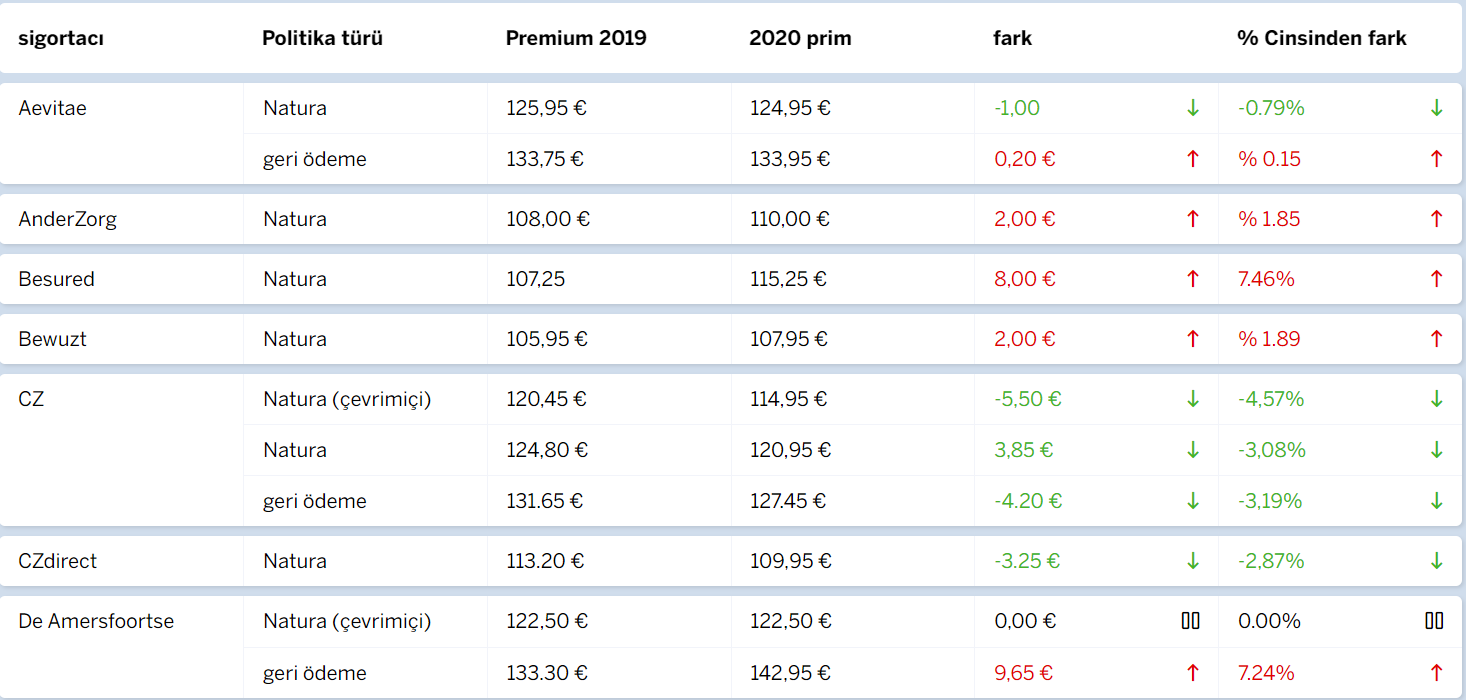The width and height of the screenshot is (1466, 700).
Task: Click the Besured 2020 premium value 115,25 €
Action: [x=788, y=279]
